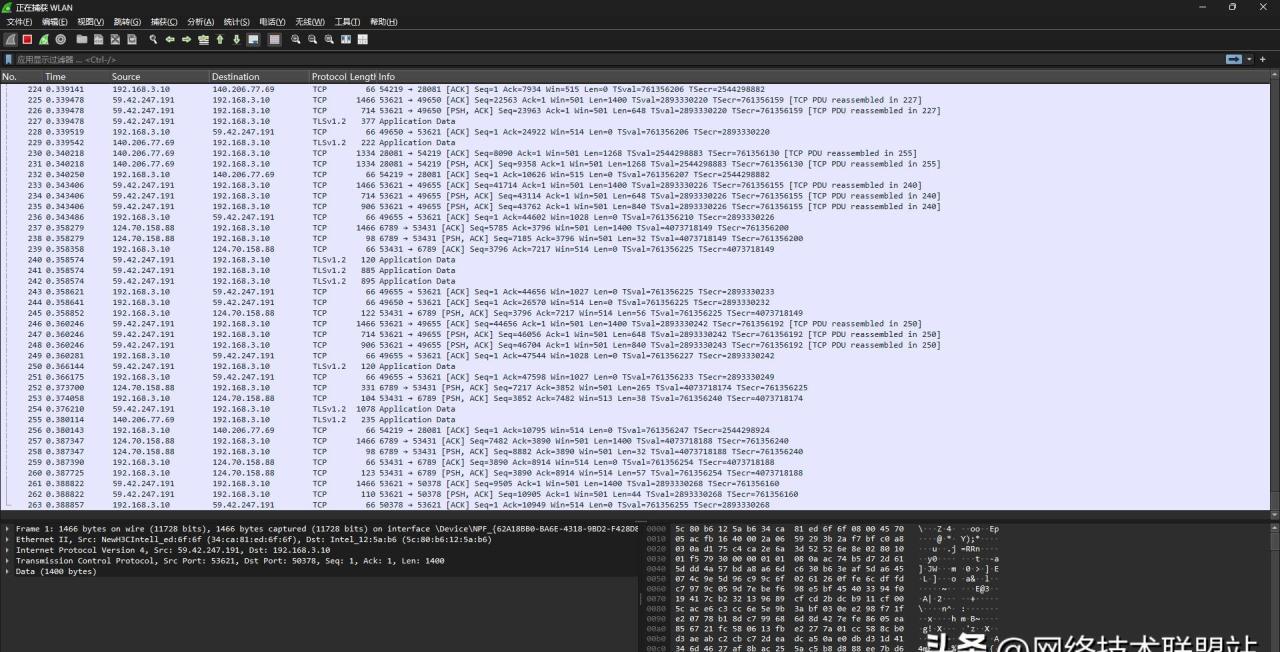Toggle packet list colorization
This screenshot has height=652, width=1280.
[x=270, y=40]
